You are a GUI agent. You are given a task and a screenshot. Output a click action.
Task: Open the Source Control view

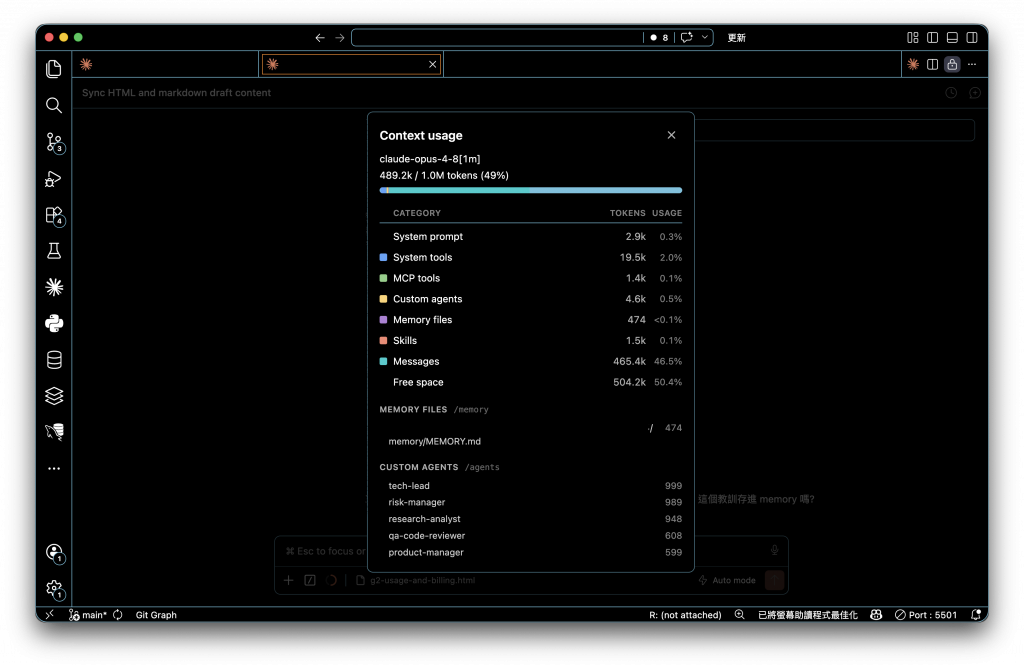54,142
